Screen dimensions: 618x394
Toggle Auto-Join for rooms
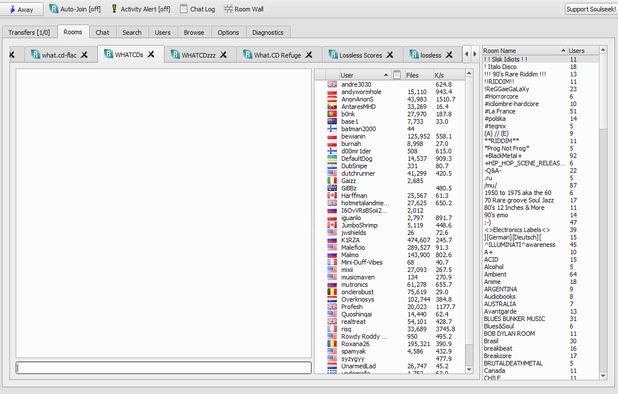pos(75,9)
